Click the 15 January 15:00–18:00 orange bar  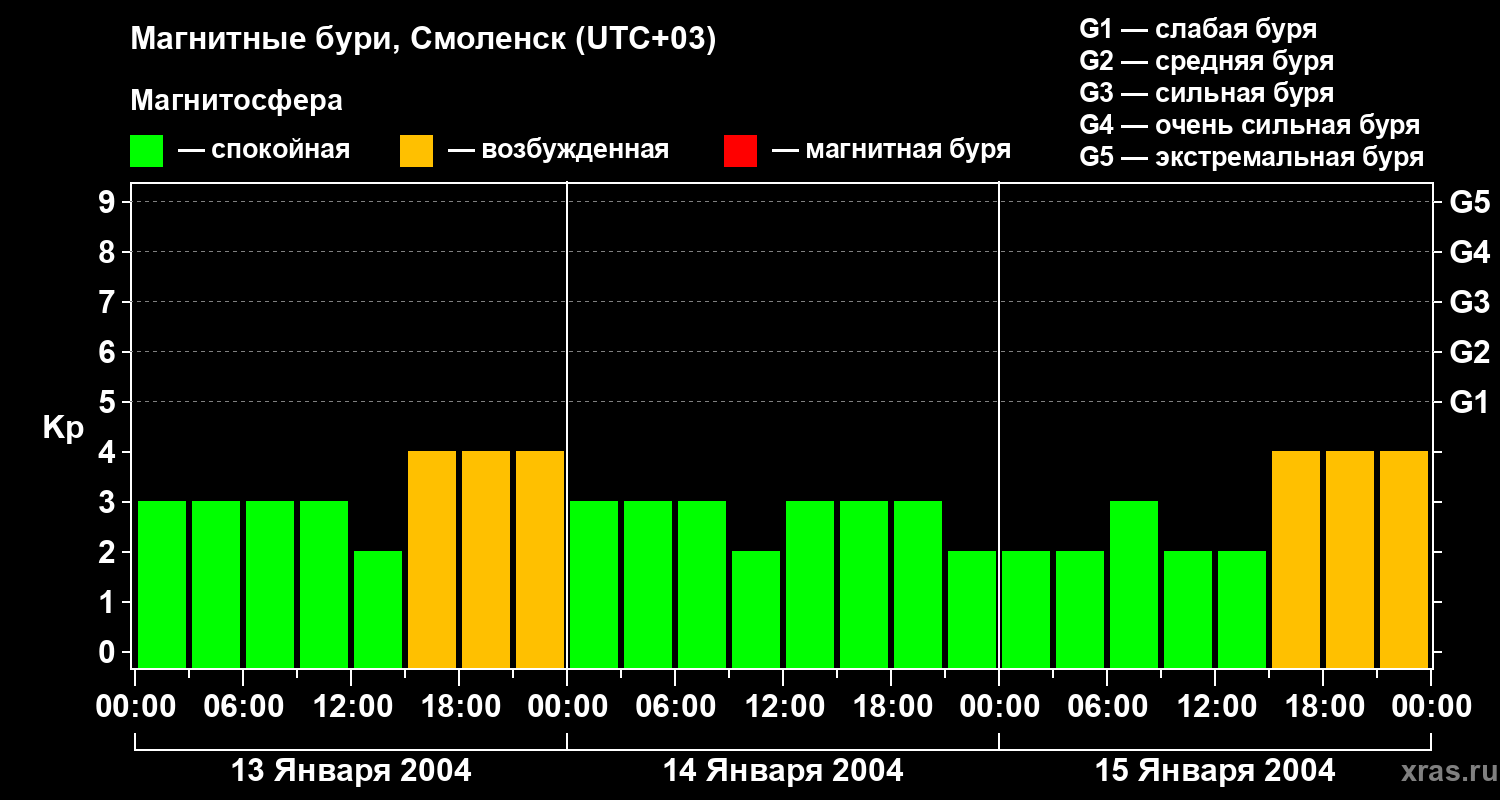[x=1296, y=559]
